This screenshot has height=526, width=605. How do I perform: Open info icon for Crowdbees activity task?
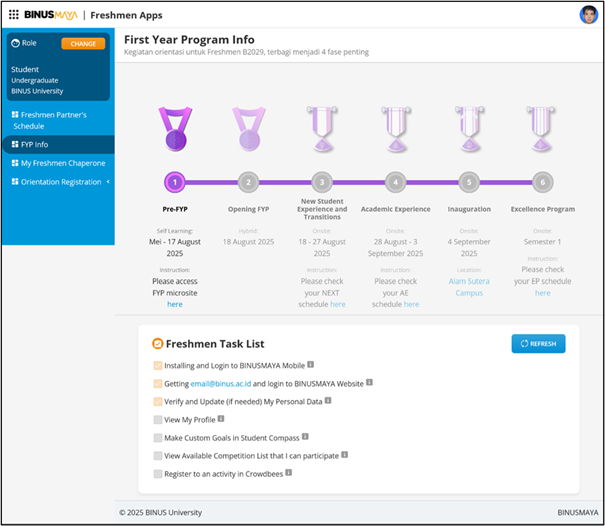click(x=288, y=473)
